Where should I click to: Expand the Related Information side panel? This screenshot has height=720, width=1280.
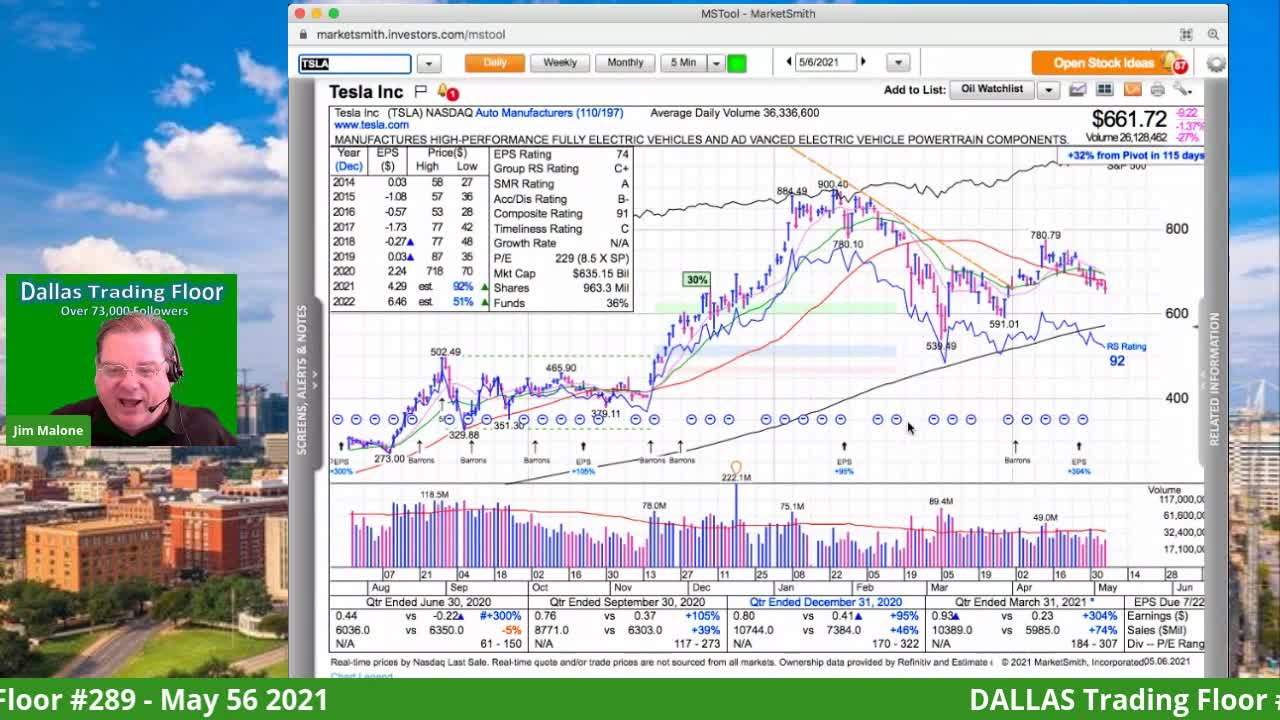coord(1213,380)
